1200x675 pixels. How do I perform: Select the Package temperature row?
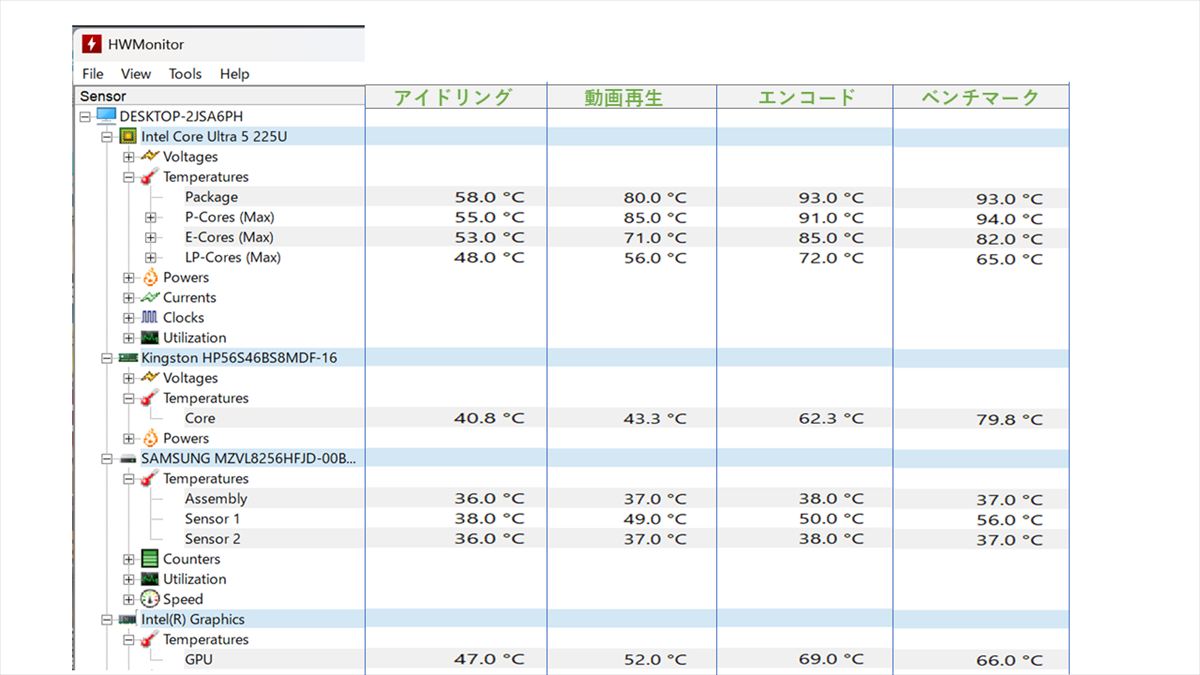211,197
